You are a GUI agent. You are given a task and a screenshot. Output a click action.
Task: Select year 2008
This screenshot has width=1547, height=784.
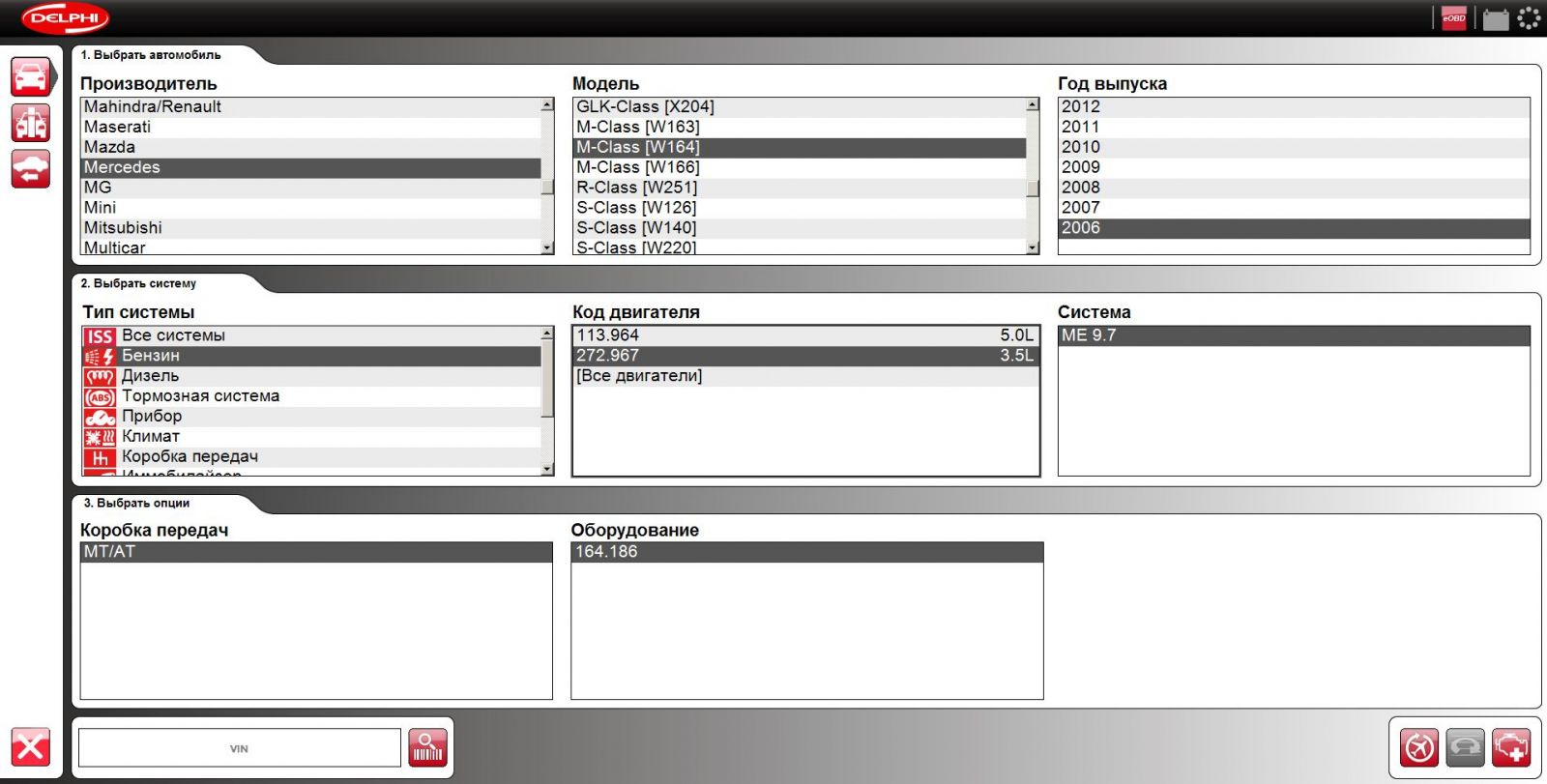[1294, 188]
